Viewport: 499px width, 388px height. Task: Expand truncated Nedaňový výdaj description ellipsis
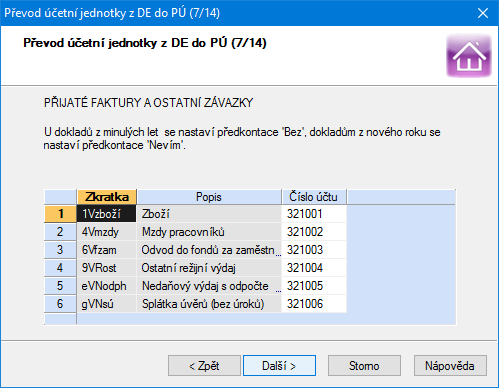tap(278, 289)
